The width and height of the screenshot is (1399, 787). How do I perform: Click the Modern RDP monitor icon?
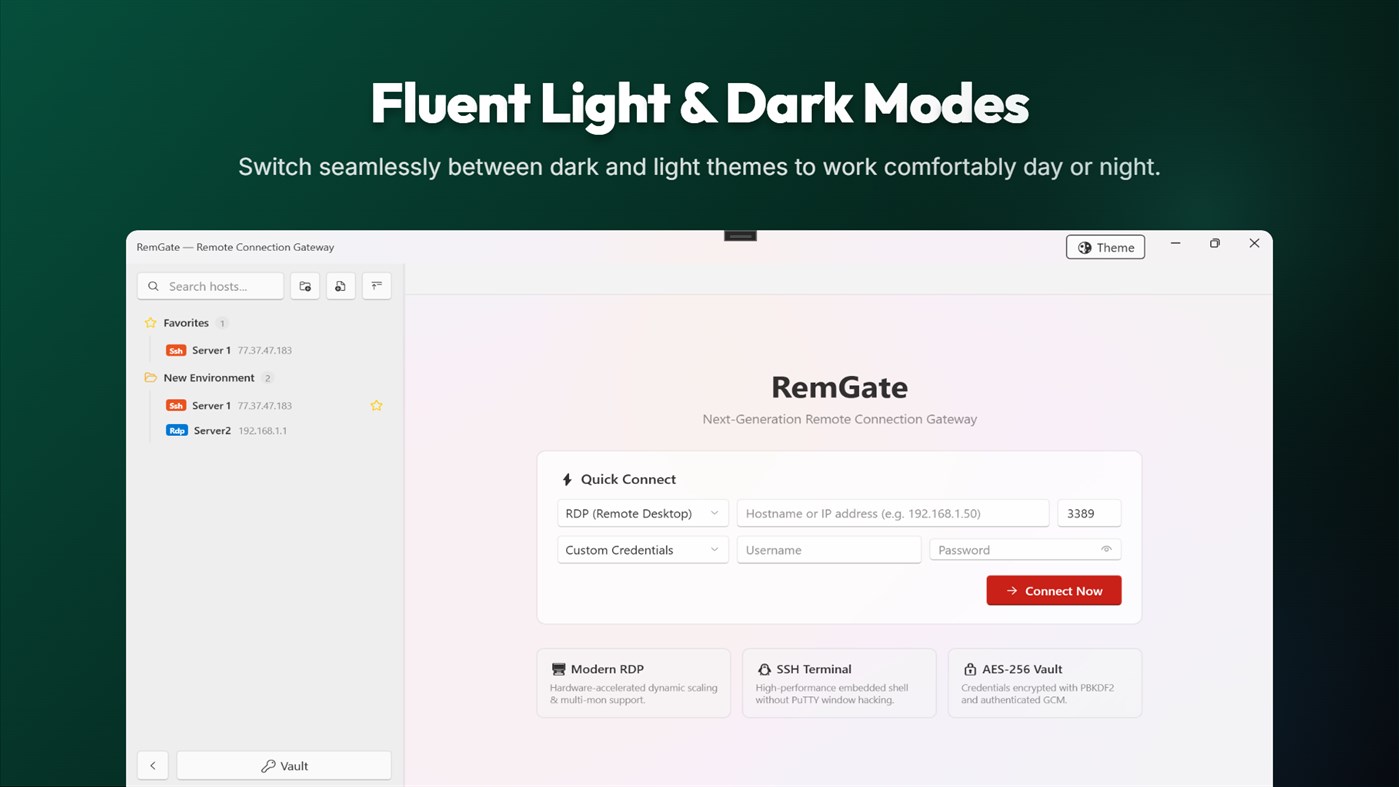point(558,669)
